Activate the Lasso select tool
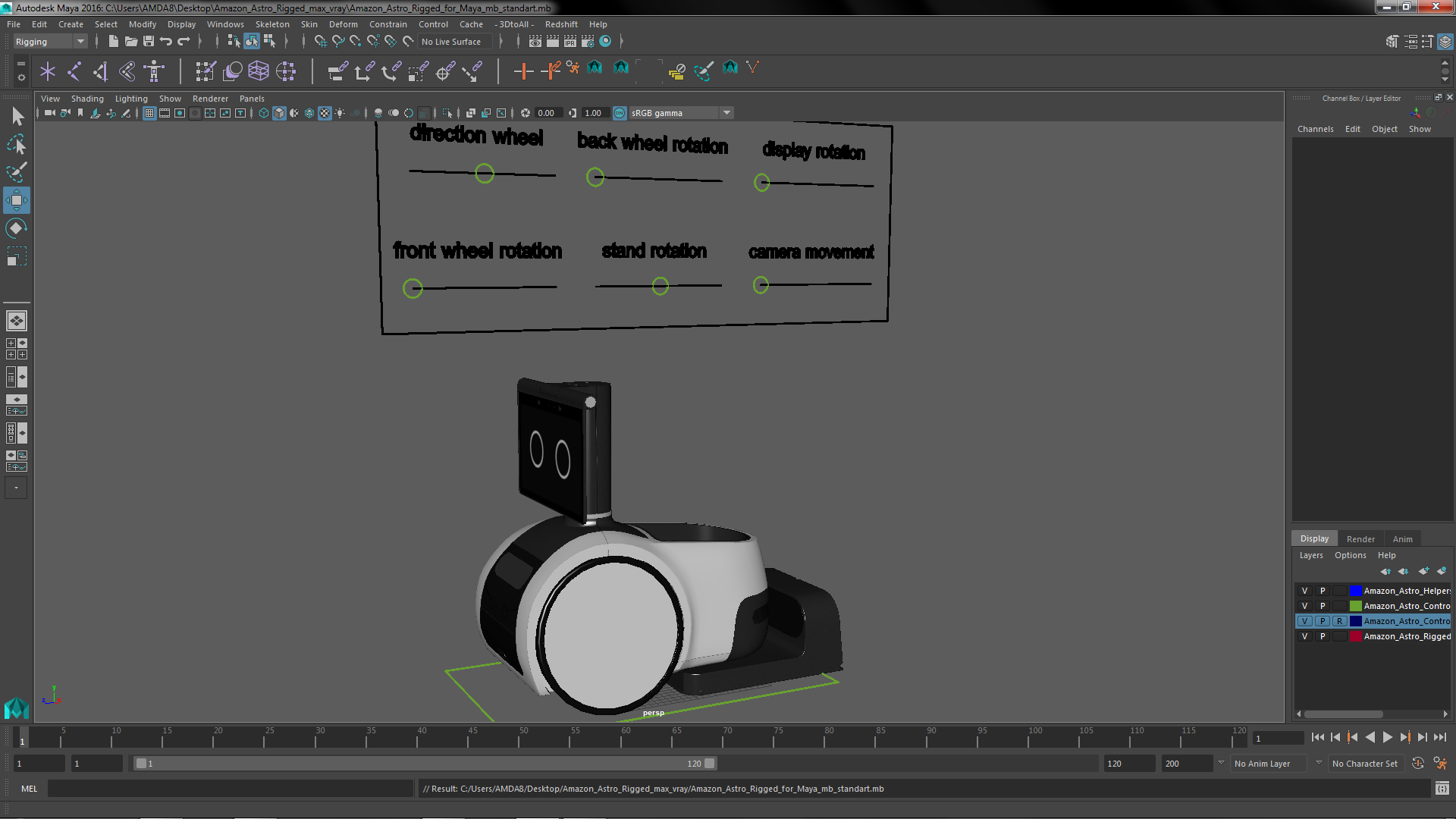 pos(17,144)
